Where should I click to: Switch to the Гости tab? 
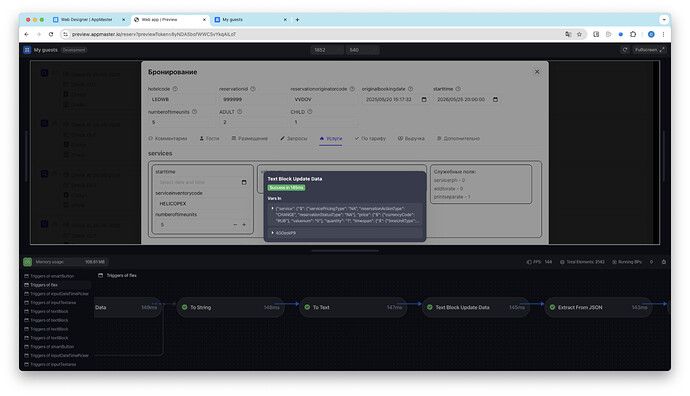(209, 139)
